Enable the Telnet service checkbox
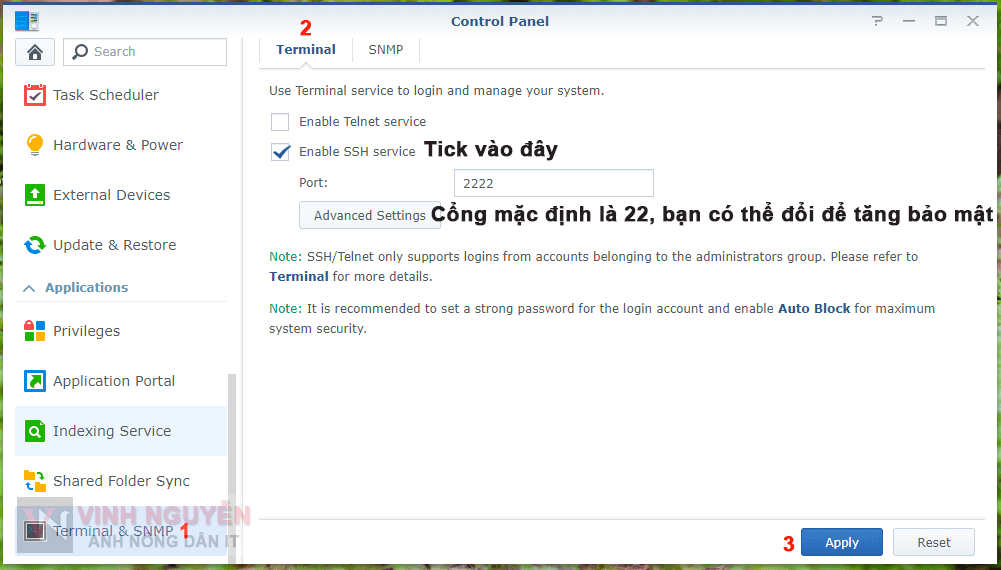 (280, 122)
